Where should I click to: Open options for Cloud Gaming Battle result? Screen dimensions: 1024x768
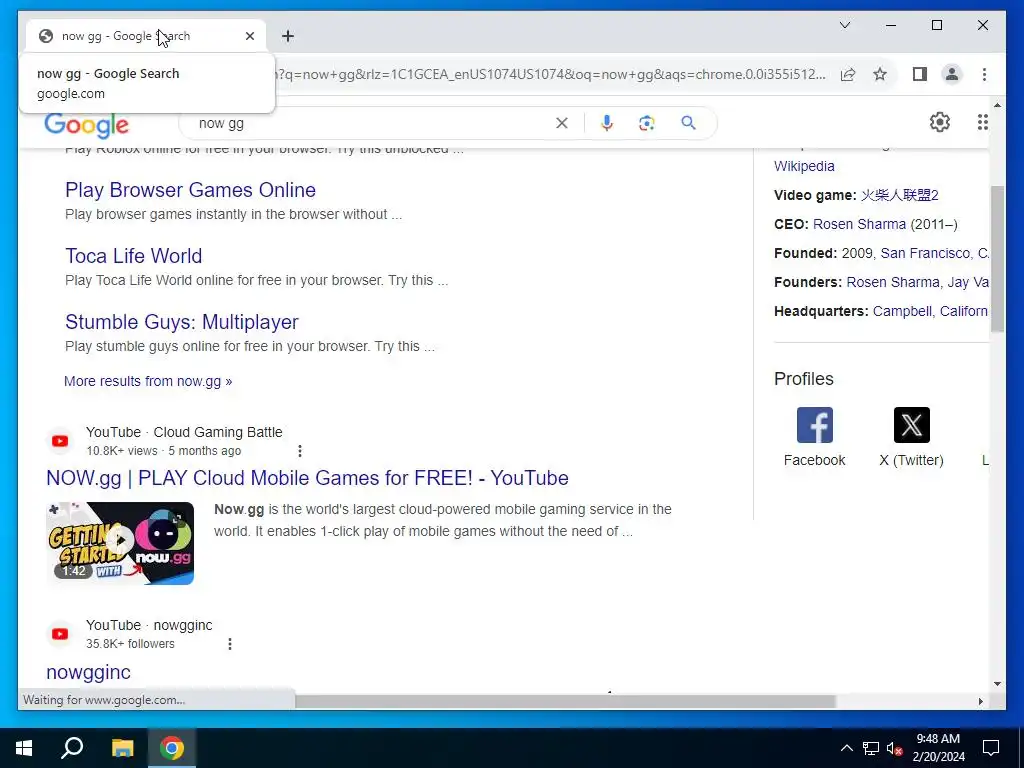tap(300, 451)
